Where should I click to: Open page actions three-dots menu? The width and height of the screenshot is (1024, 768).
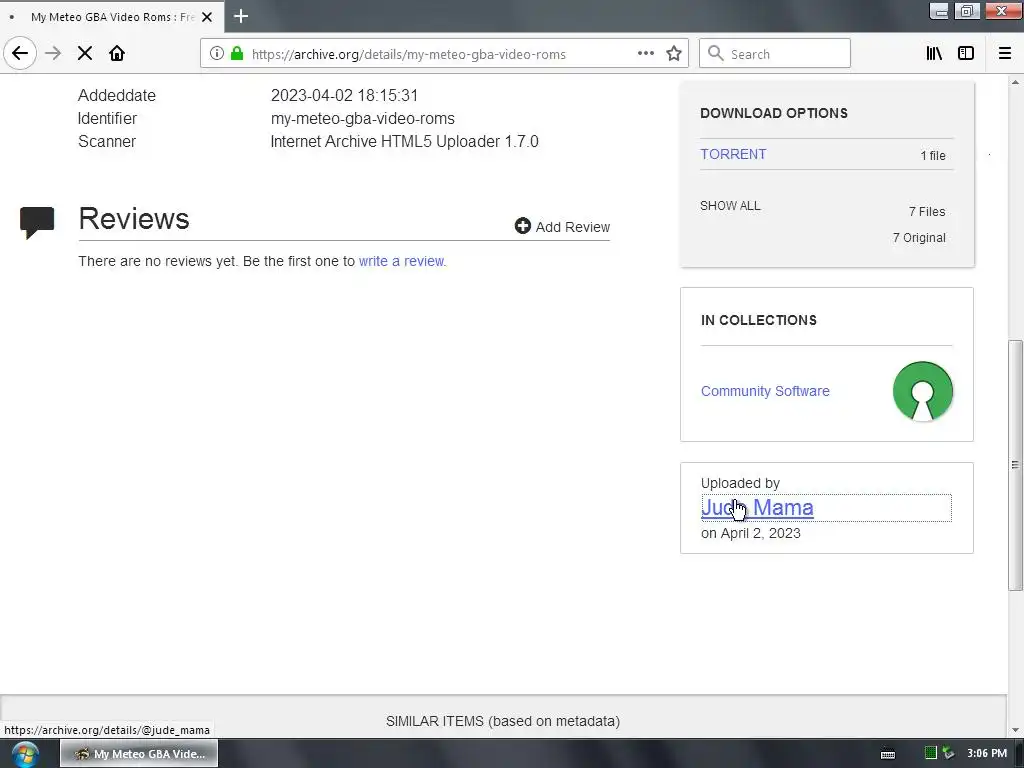(645, 54)
